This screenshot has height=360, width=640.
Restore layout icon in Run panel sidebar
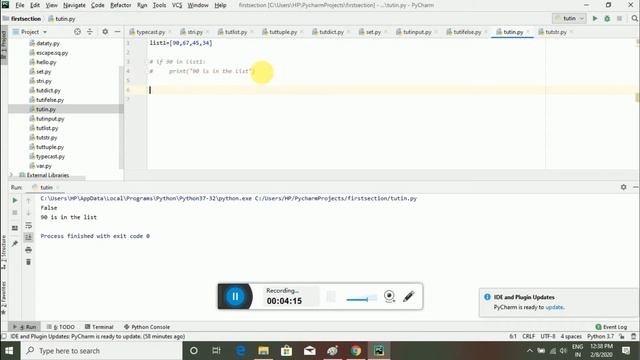click(15, 228)
